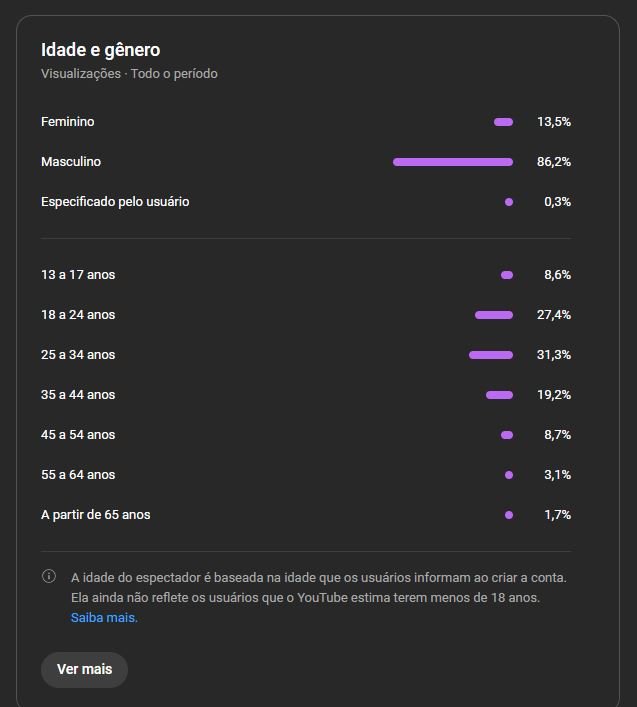This screenshot has width=637, height=707.
Task: Click the Feminino 13,5% bar
Action: click(503, 122)
